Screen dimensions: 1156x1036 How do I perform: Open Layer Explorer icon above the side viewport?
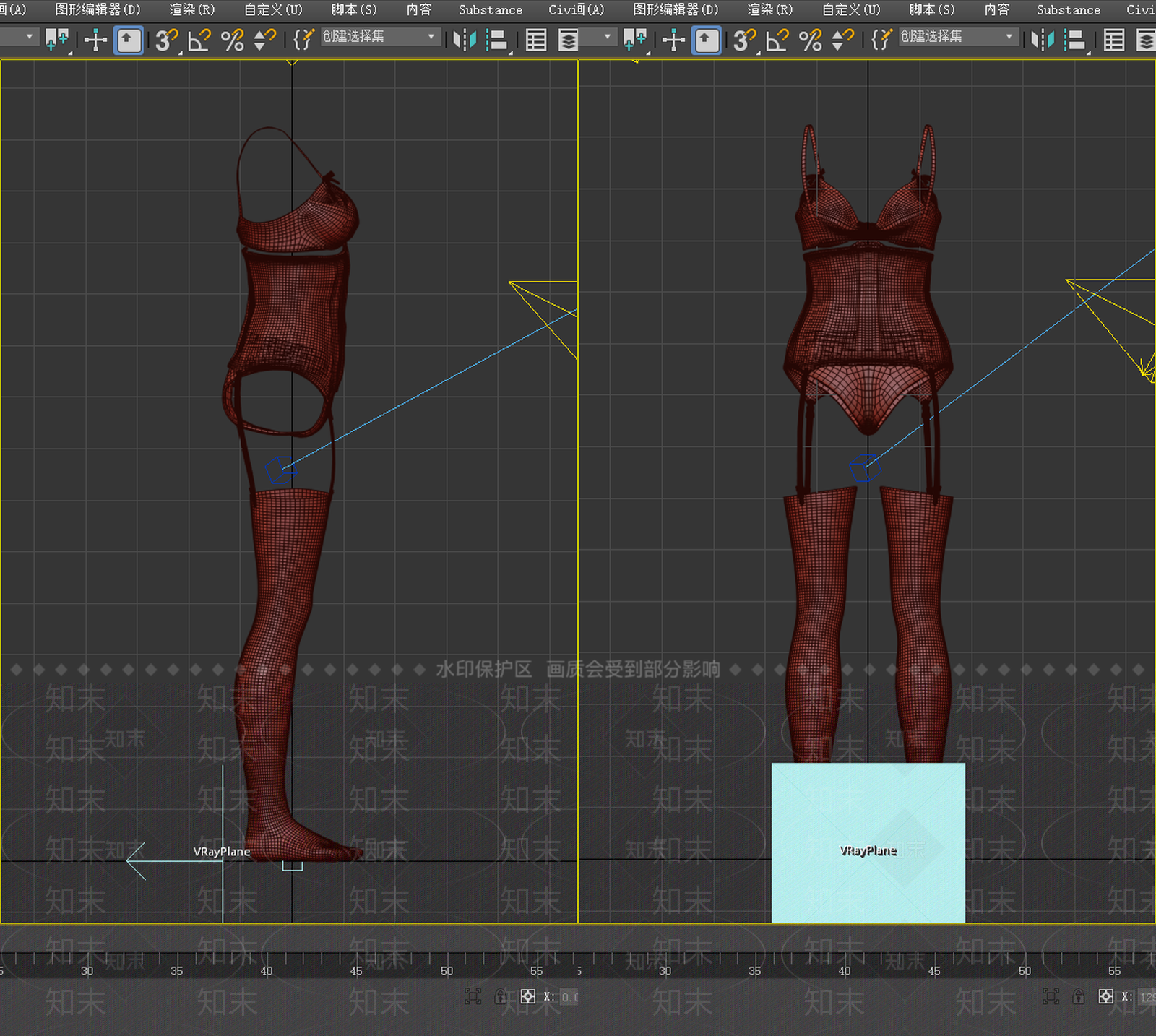[x=569, y=40]
